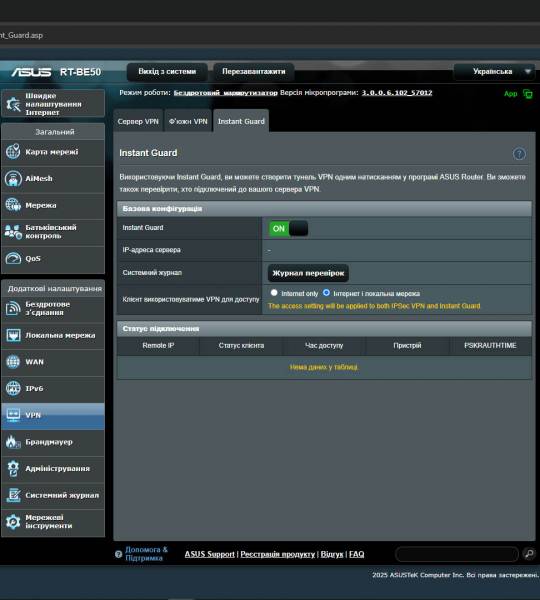Click the Базова конфігурація section header
This screenshot has width=540, height=600.
pyautogui.click(x=324, y=209)
